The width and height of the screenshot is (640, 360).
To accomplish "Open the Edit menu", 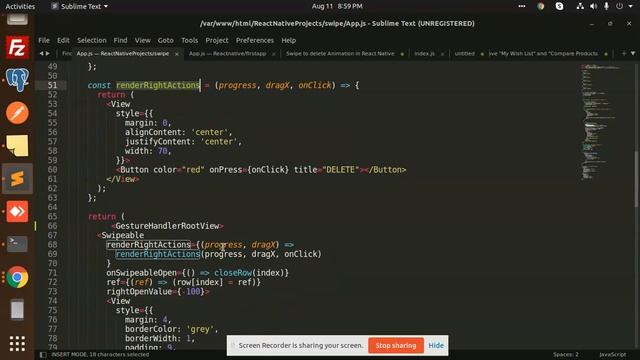I will click(63, 40).
